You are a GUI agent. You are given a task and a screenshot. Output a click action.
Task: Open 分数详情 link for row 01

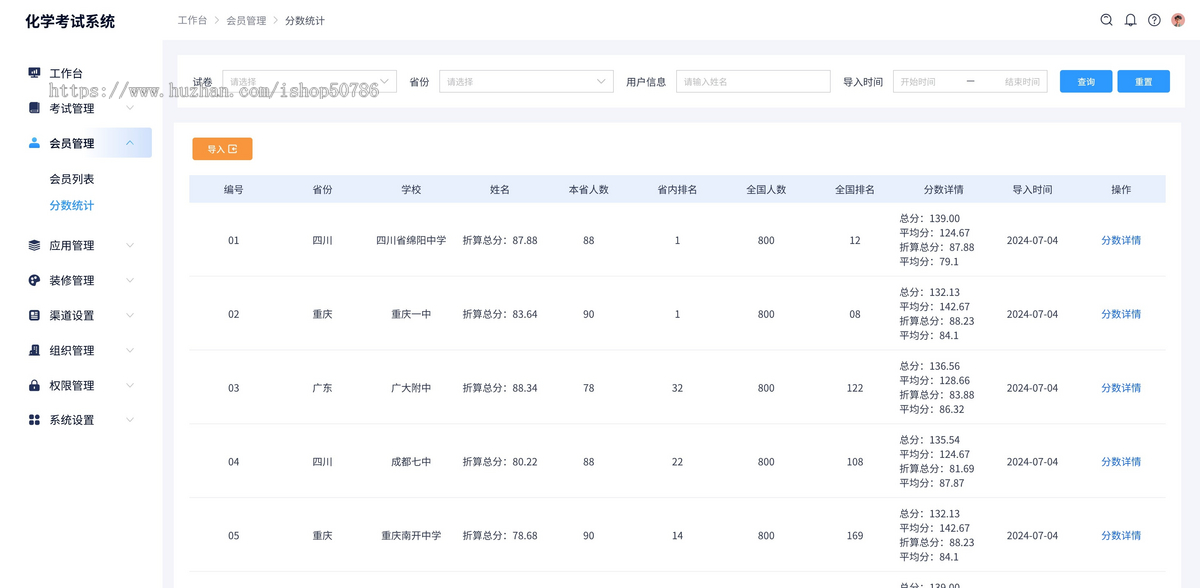coord(1121,240)
